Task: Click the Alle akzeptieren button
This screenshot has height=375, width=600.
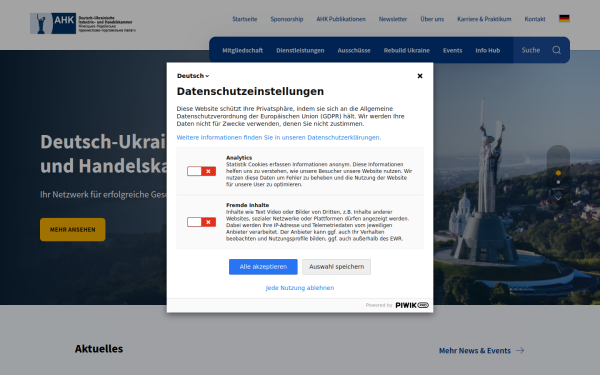Action: [263, 267]
